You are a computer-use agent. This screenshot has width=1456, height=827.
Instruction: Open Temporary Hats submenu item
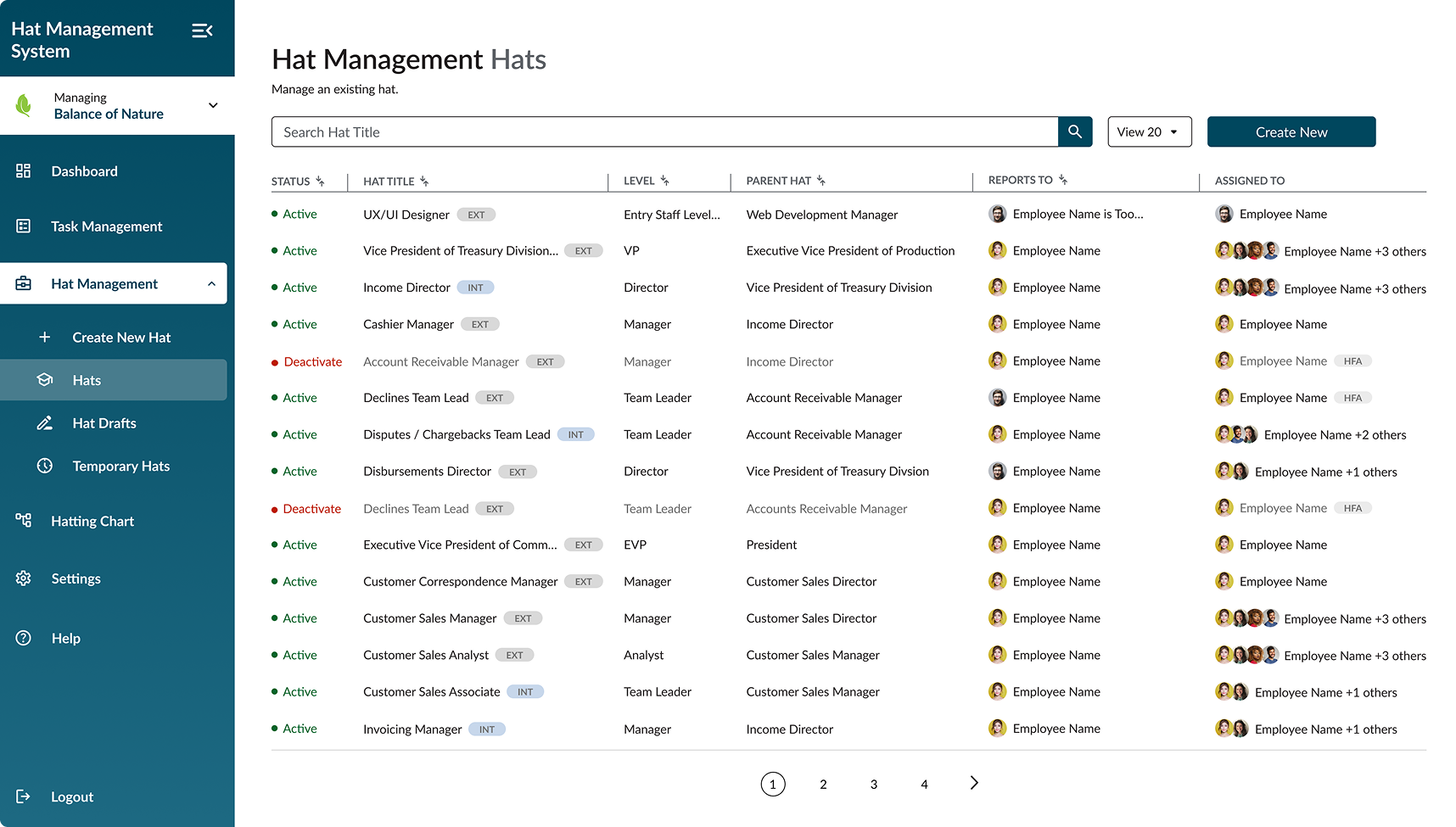pyautogui.click(x=120, y=467)
